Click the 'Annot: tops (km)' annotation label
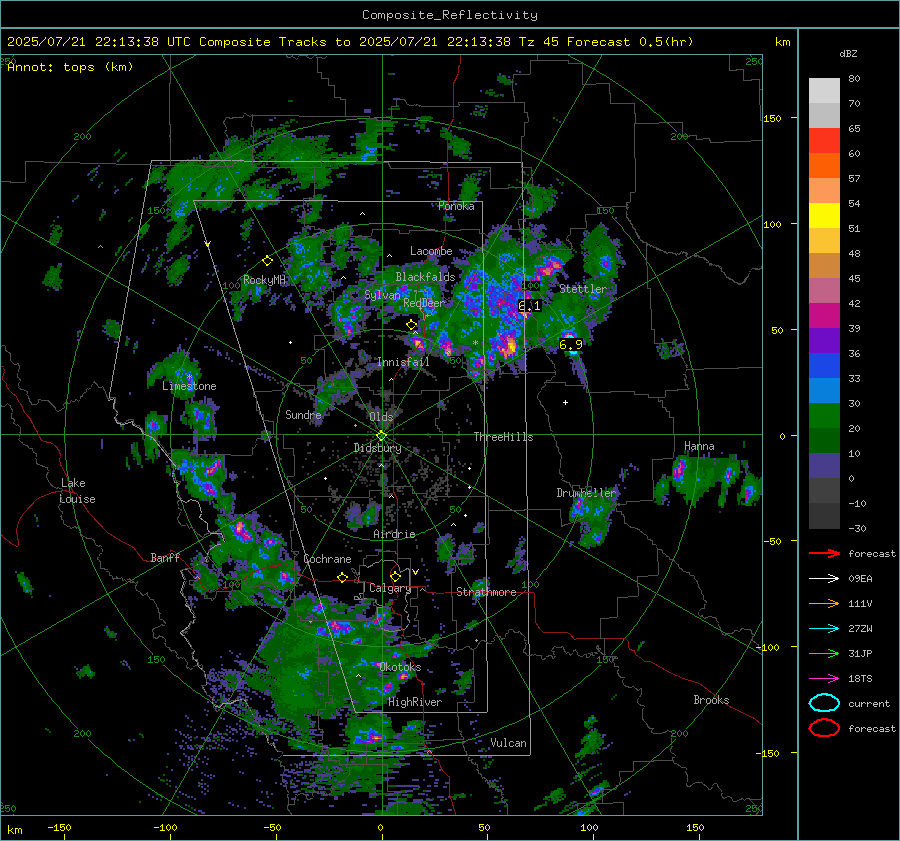The height and width of the screenshot is (841, 900). [70, 67]
